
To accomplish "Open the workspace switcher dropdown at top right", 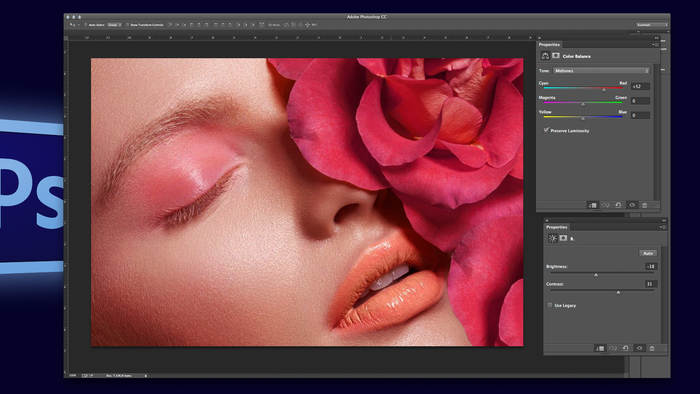I will coord(651,25).
